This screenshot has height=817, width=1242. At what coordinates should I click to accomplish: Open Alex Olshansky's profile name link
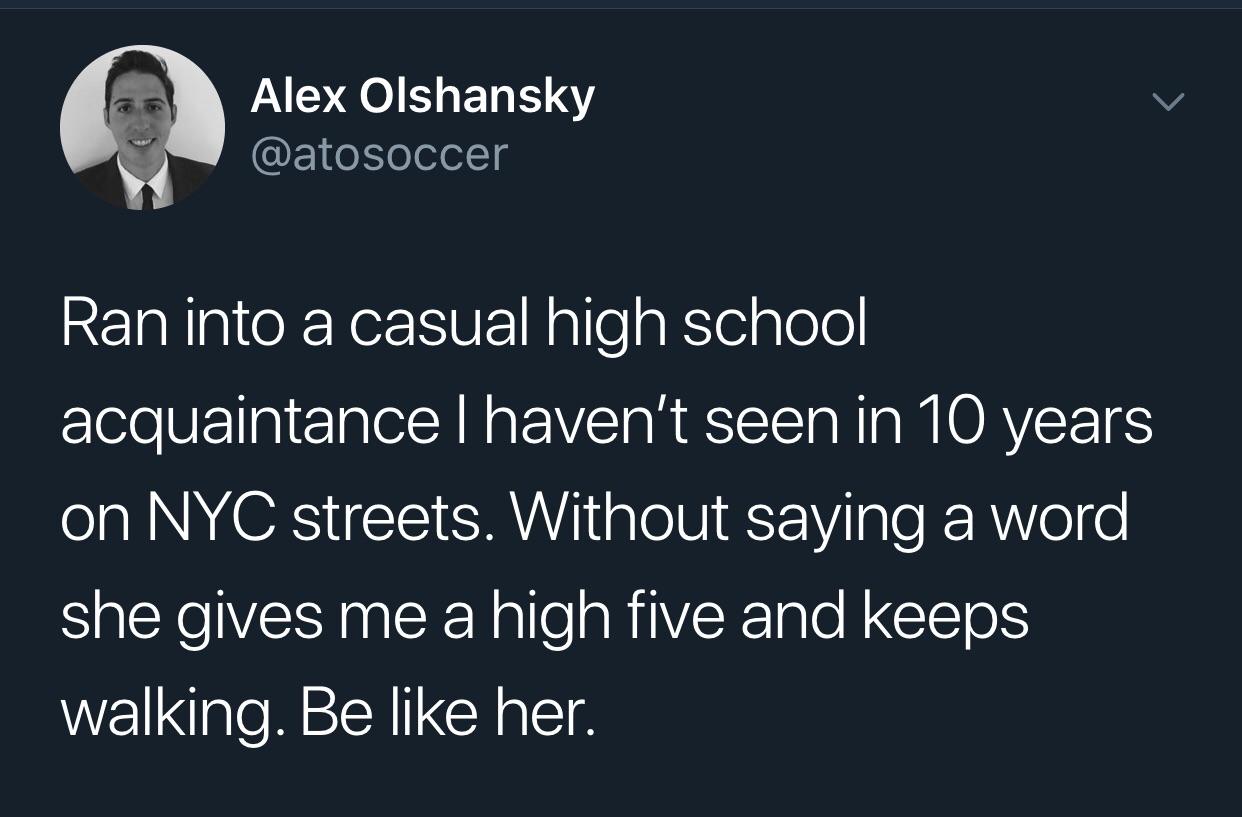click(422, 97)
